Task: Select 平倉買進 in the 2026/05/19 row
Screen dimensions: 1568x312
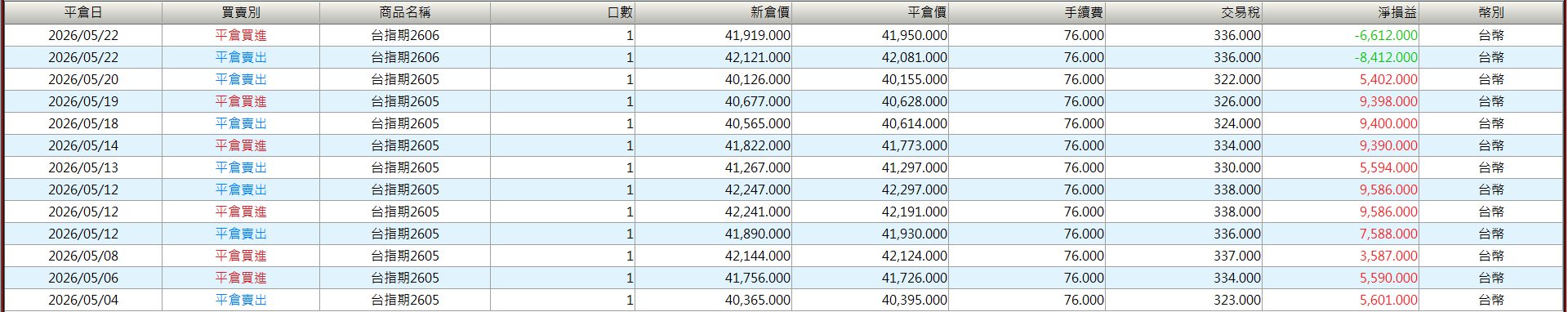Action: (x=241, y=101)
